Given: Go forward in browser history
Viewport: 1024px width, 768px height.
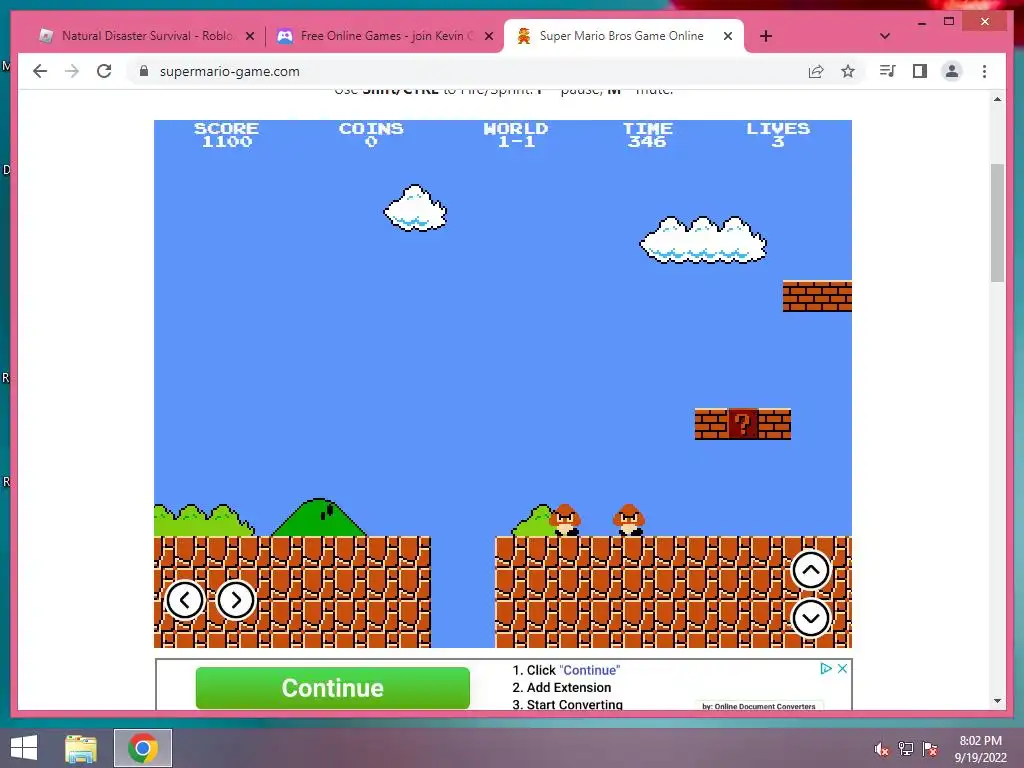Looking at the screenshot, I should [x=72, y=71].
